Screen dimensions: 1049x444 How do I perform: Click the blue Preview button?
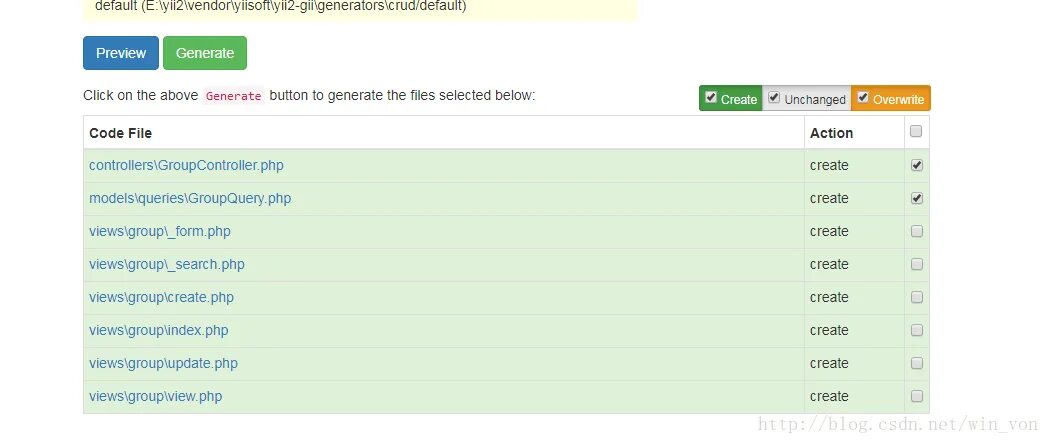point(121,53)
